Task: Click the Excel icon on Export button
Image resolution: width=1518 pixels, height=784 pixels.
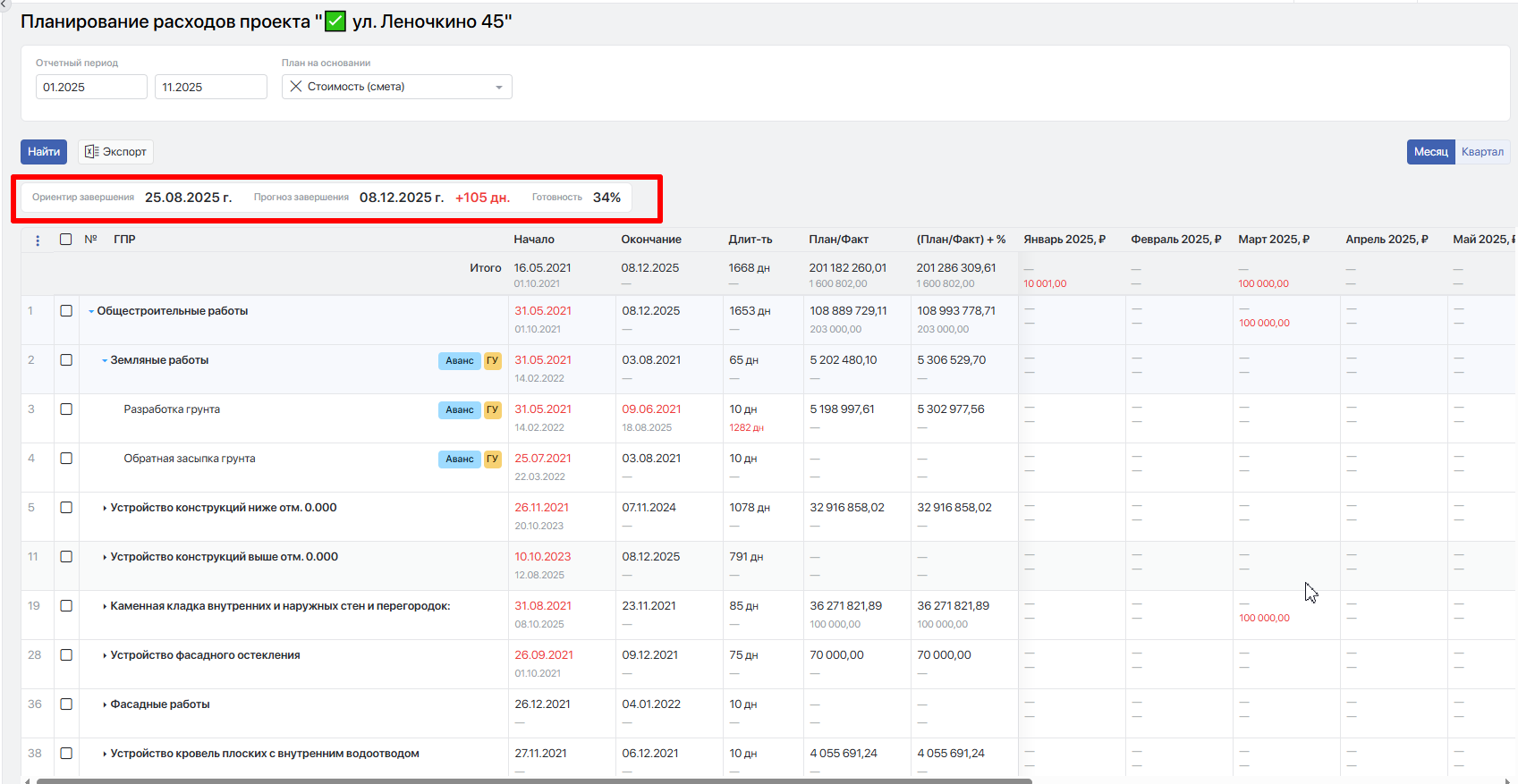Action: click(91, 152)
